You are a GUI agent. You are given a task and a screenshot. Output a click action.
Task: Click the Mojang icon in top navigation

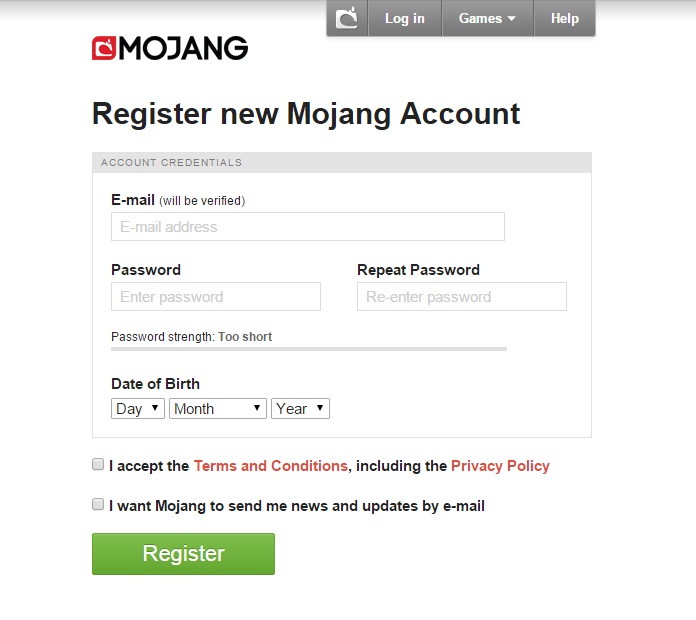click(x=347, y=18)
